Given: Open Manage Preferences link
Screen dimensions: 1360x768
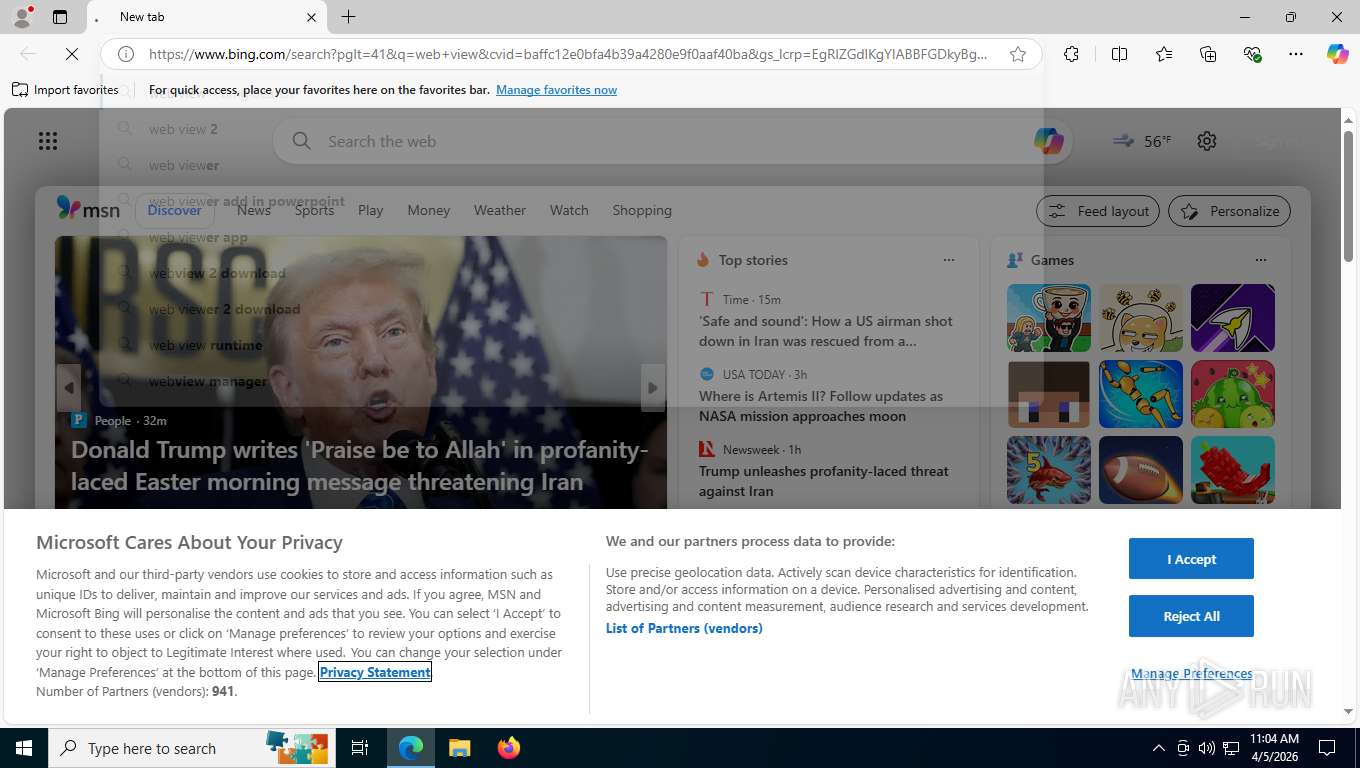Looking at the screenshot, I should click(1191, 673).
